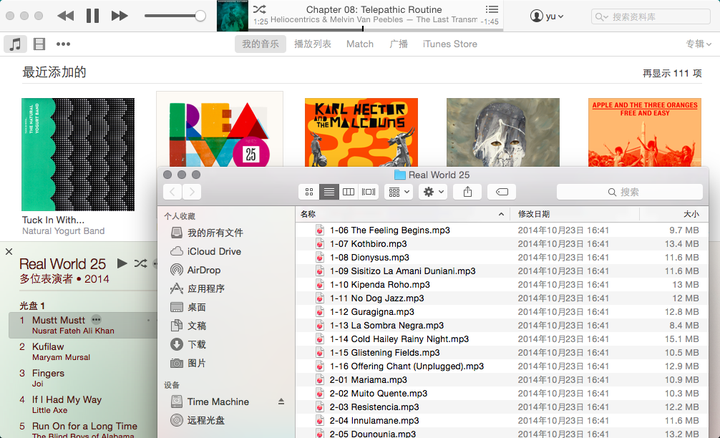Skip to next track in iTunes
The height and width of the screenshot is (438, 720).
(x=119, y=16)
